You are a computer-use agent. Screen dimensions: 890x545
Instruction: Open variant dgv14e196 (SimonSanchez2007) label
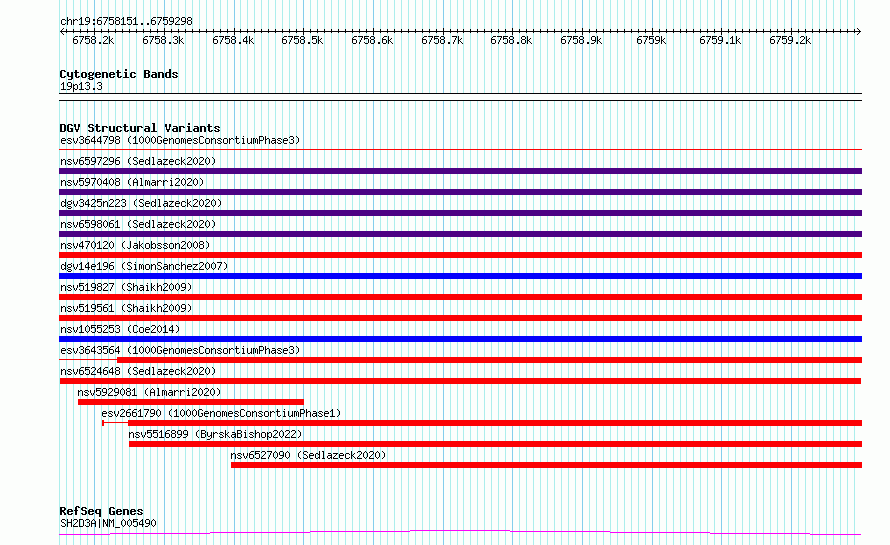click(x=144, y=266)
